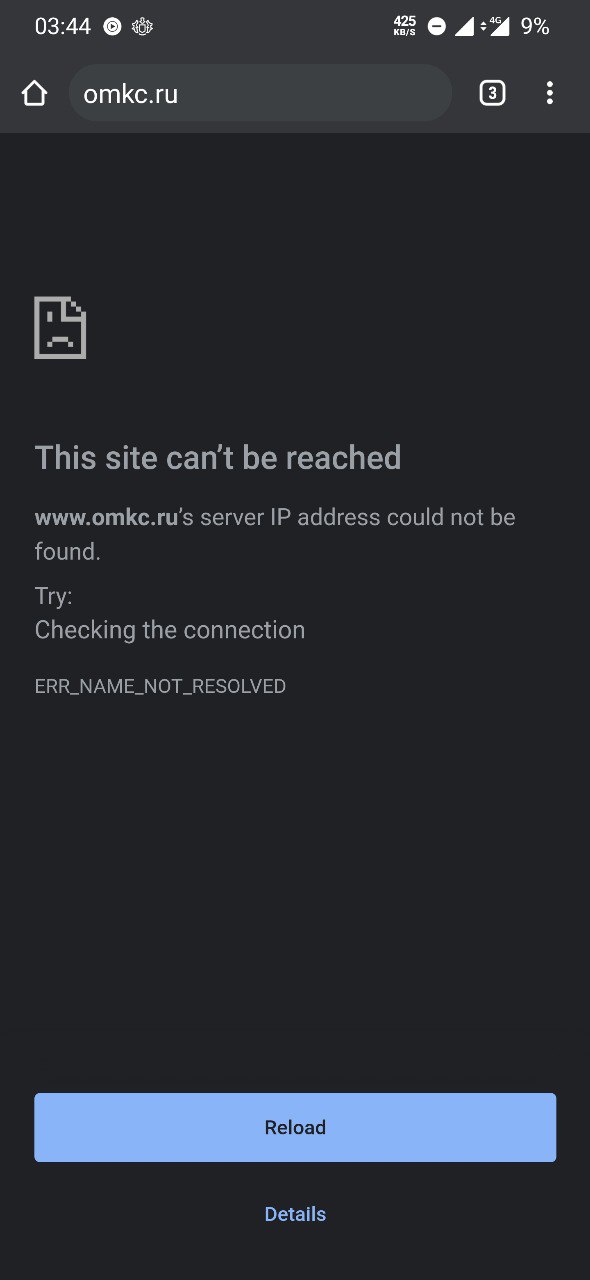Expand the Details link

click(x=295, y=1214)
